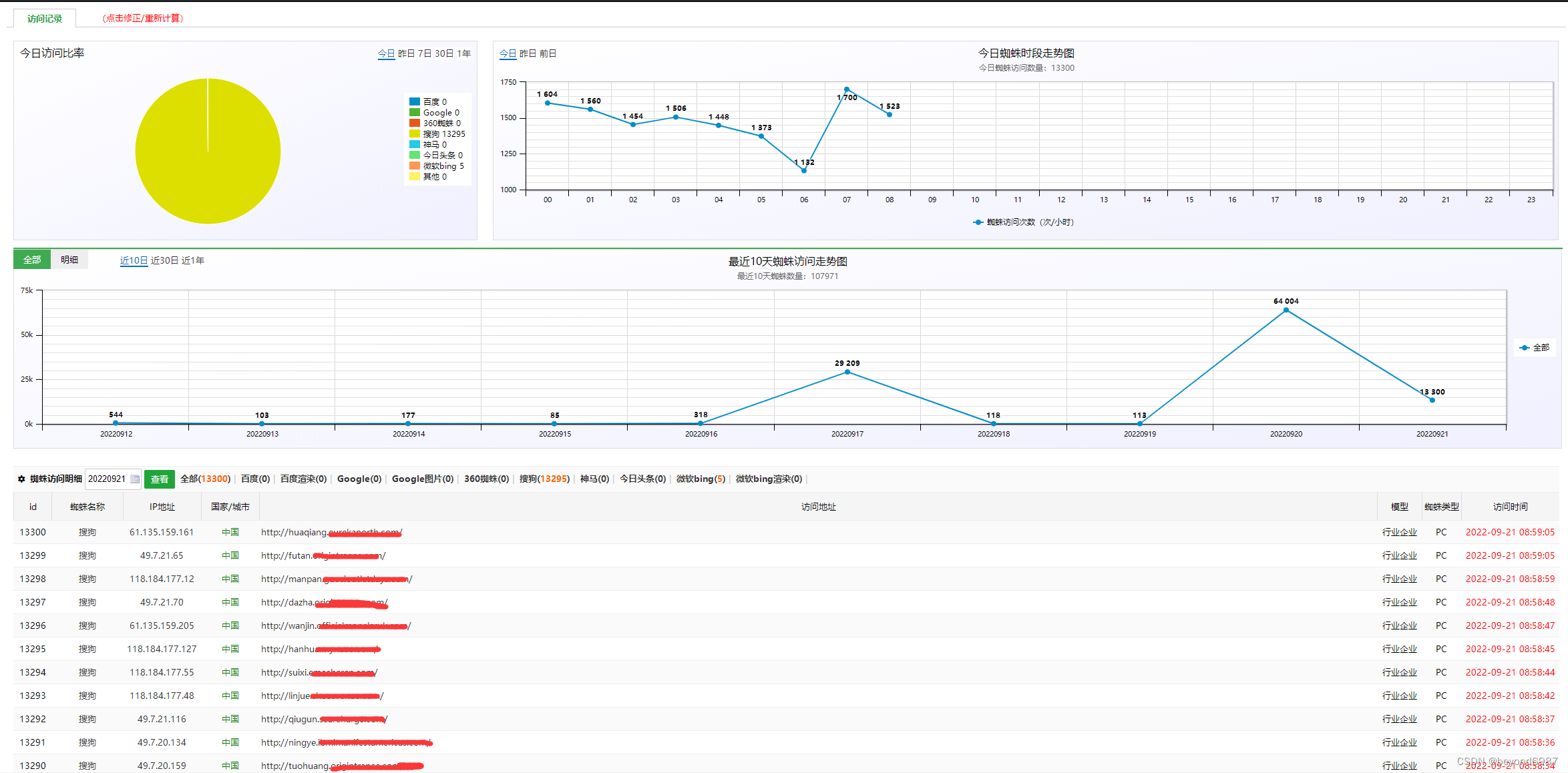Open 行业企业 link in row 13297

tap(1399, 602)
